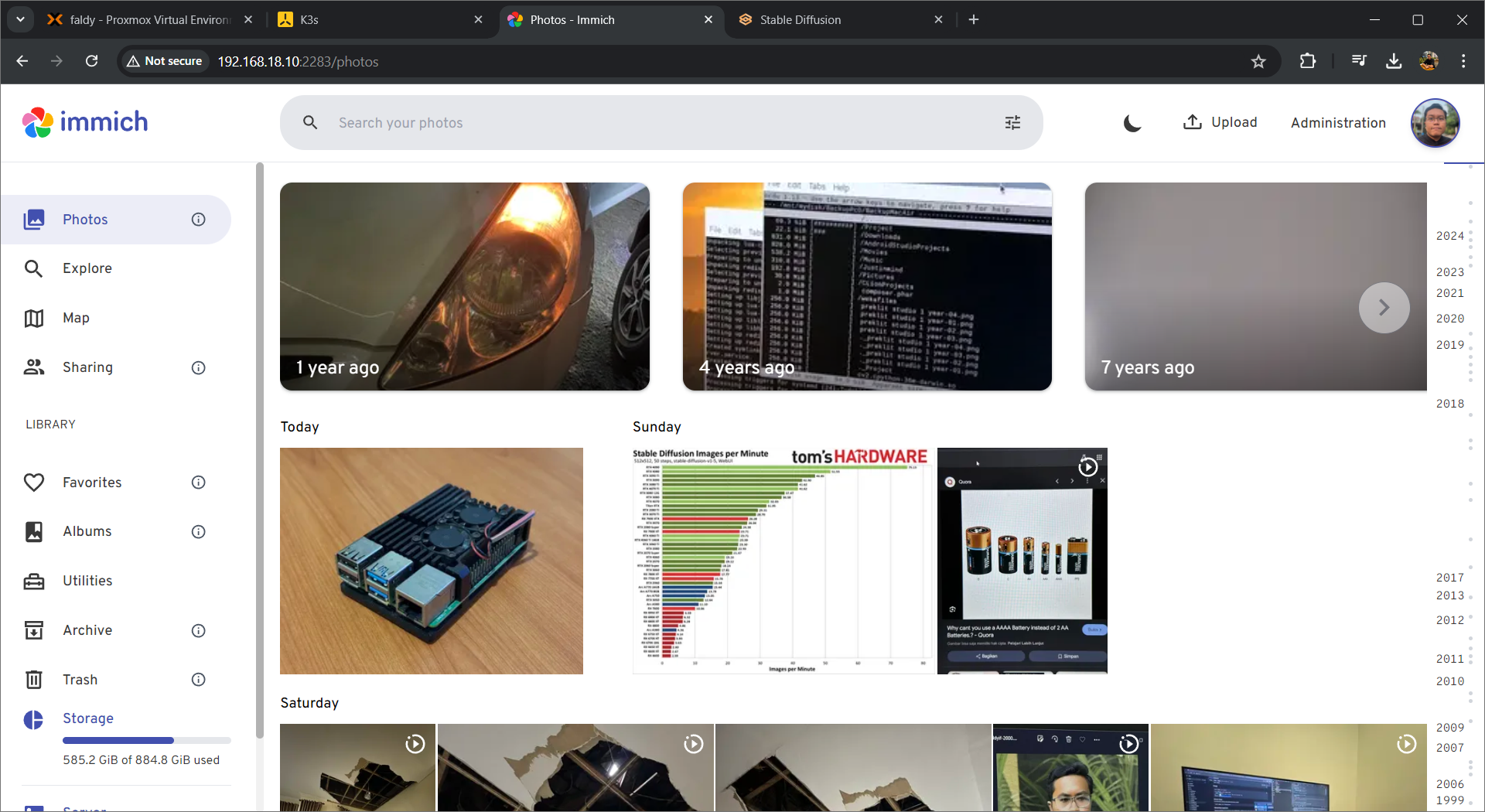This screenshot has width=1485, height=812.
Task: Open the Favorites library
Action: click(x=93, y=482)
